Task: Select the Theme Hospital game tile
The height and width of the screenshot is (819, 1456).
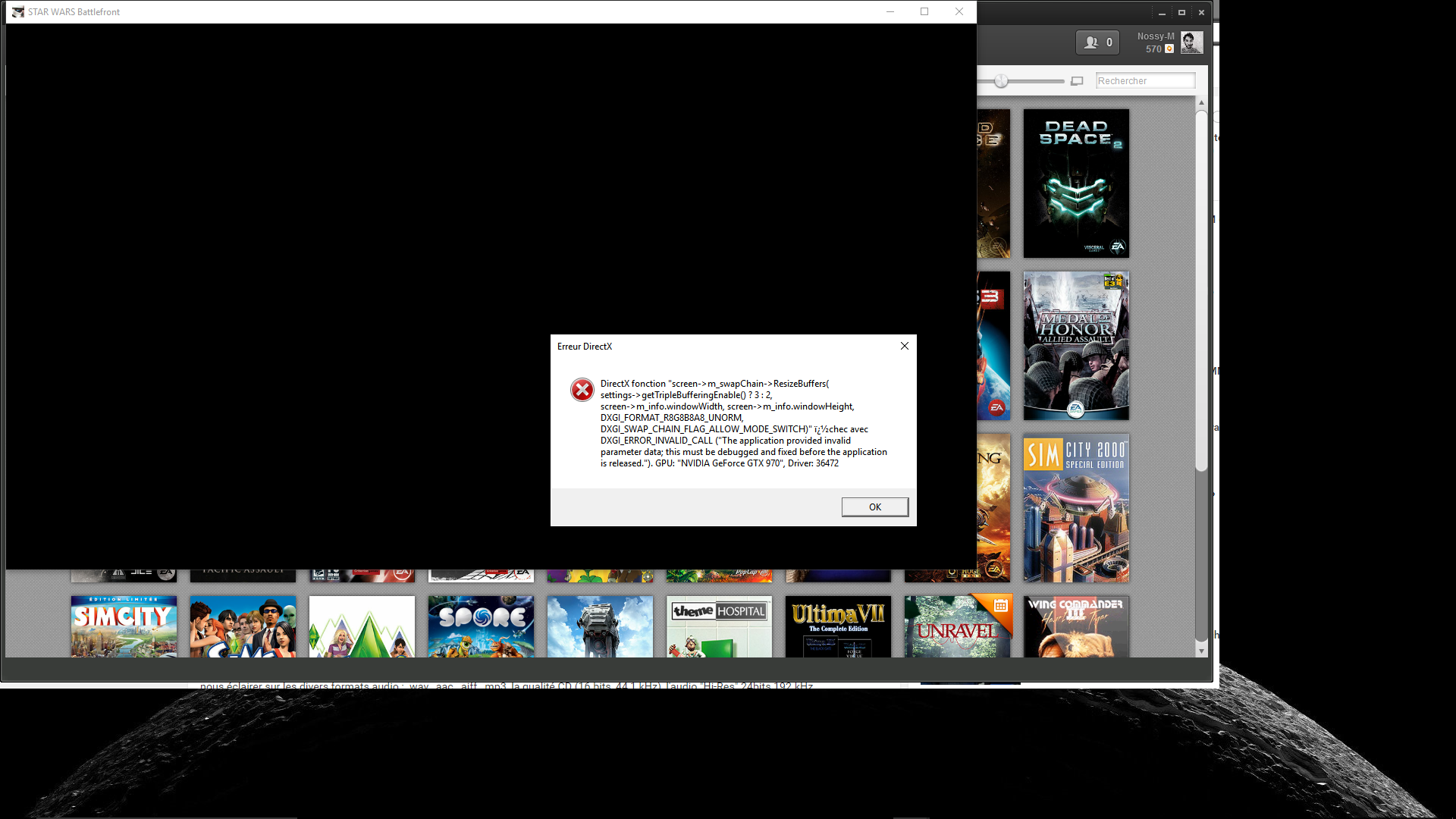Action: 719,626
